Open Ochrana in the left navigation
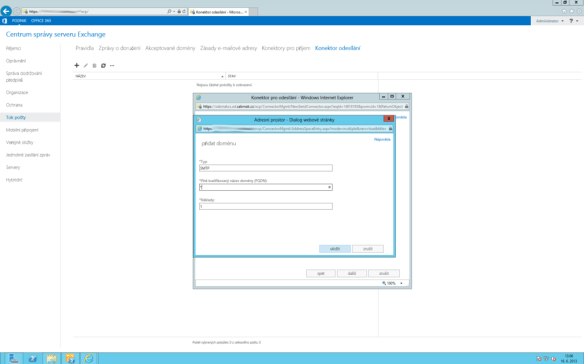 pyautogui.click(x=14, y=105)
